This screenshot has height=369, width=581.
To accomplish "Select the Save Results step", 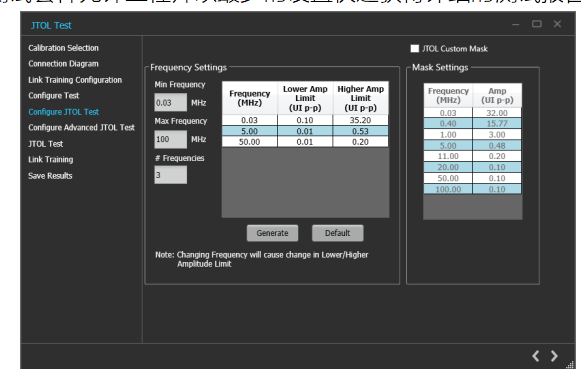I will pyautogui.click(x=50, y=176).
